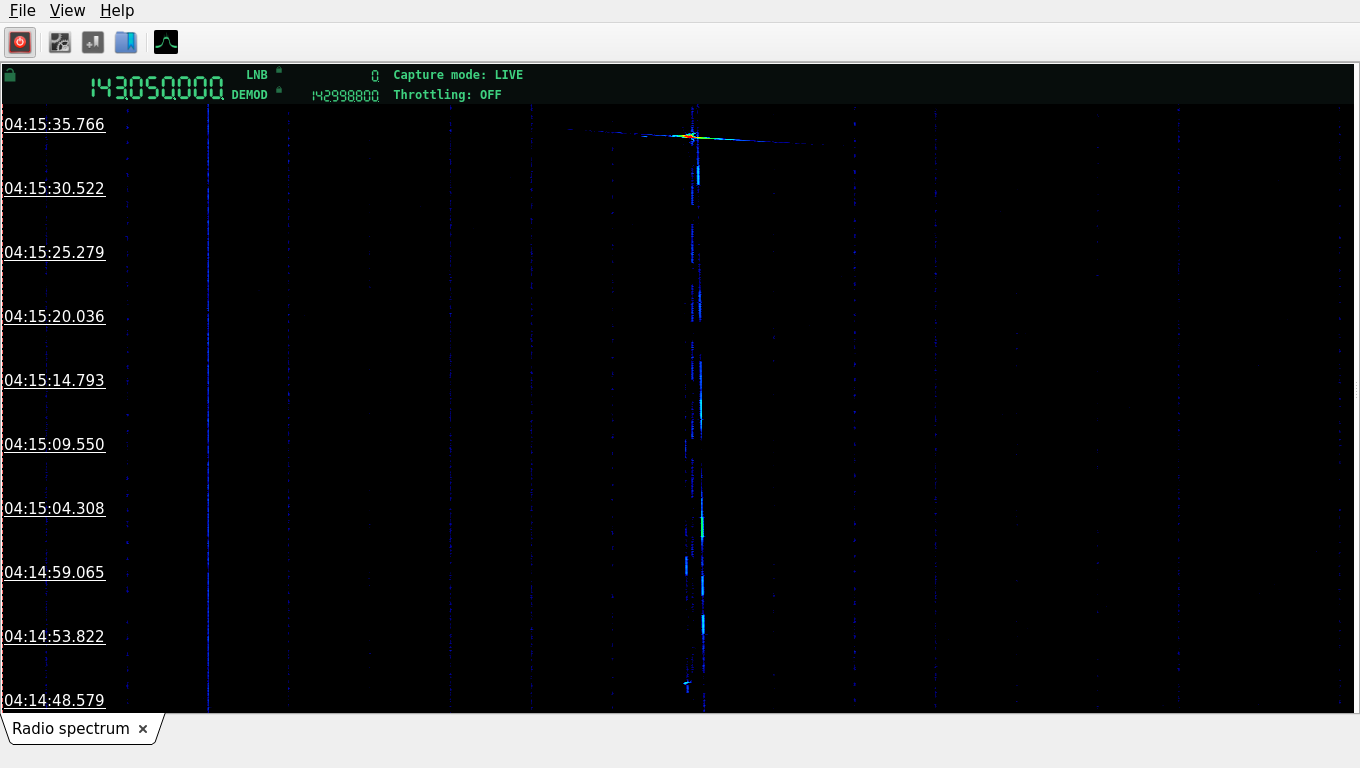Open the bookmark manager book icon
The image size is (1360, 768).
coord(126,42)
